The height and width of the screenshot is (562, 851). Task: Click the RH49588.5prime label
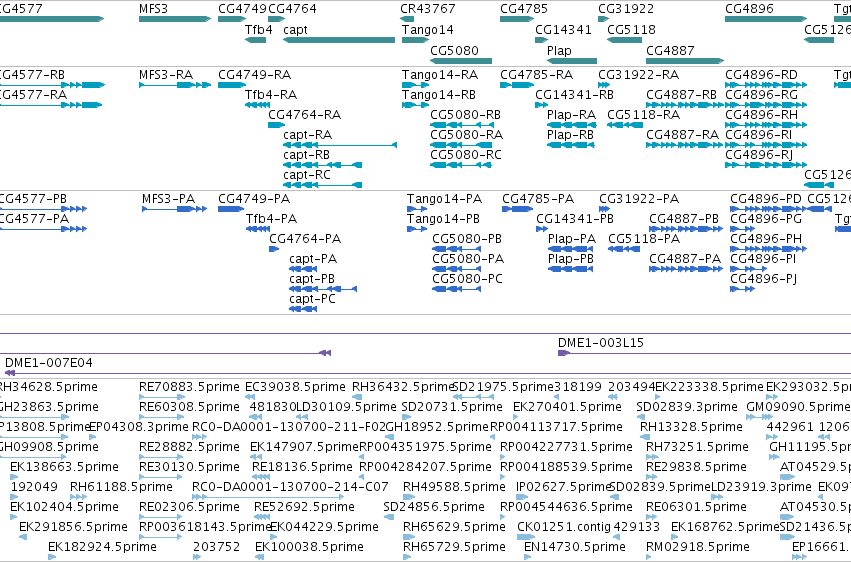[454, 487]
